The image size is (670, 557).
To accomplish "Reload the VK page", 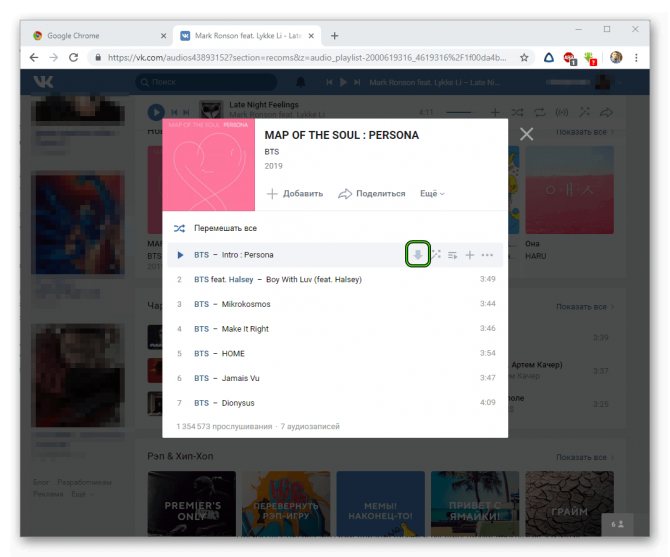I will (73, 57).
